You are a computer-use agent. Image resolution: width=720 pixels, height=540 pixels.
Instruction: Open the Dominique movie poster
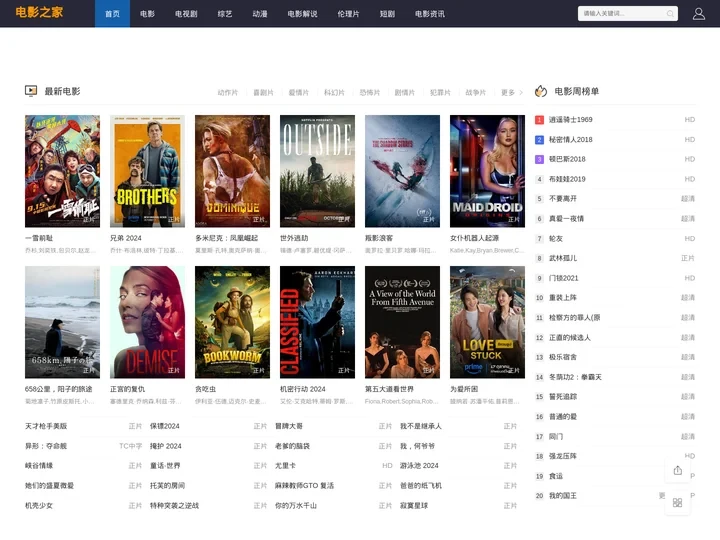coord(232,171)
